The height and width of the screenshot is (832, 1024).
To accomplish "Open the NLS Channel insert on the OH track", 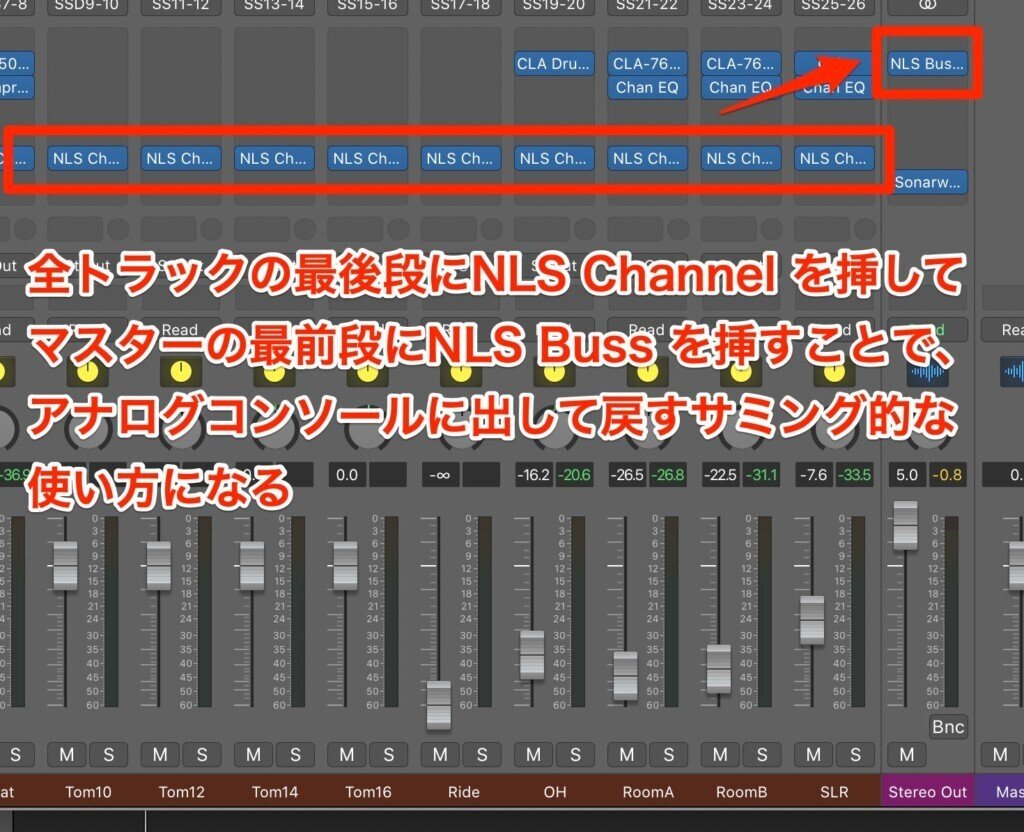I will tap(553, 157).
